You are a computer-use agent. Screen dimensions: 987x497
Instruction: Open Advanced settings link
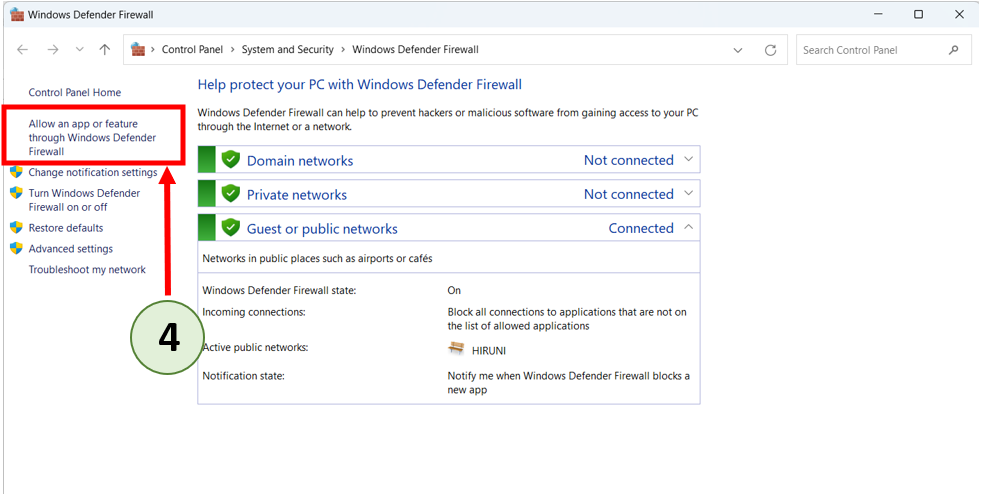[71, 249]
